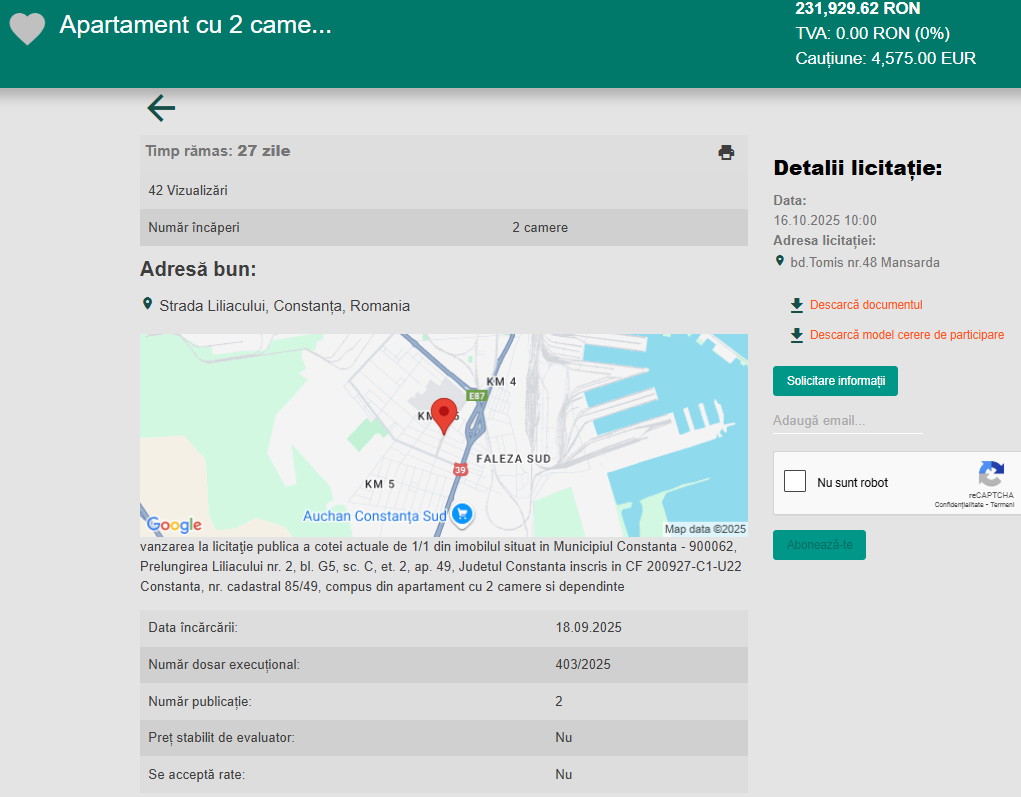1021x797 pixels.
Task: Click the bd.Tomis nr.48 Mansarda address
Action: click(x=865, y=262)
